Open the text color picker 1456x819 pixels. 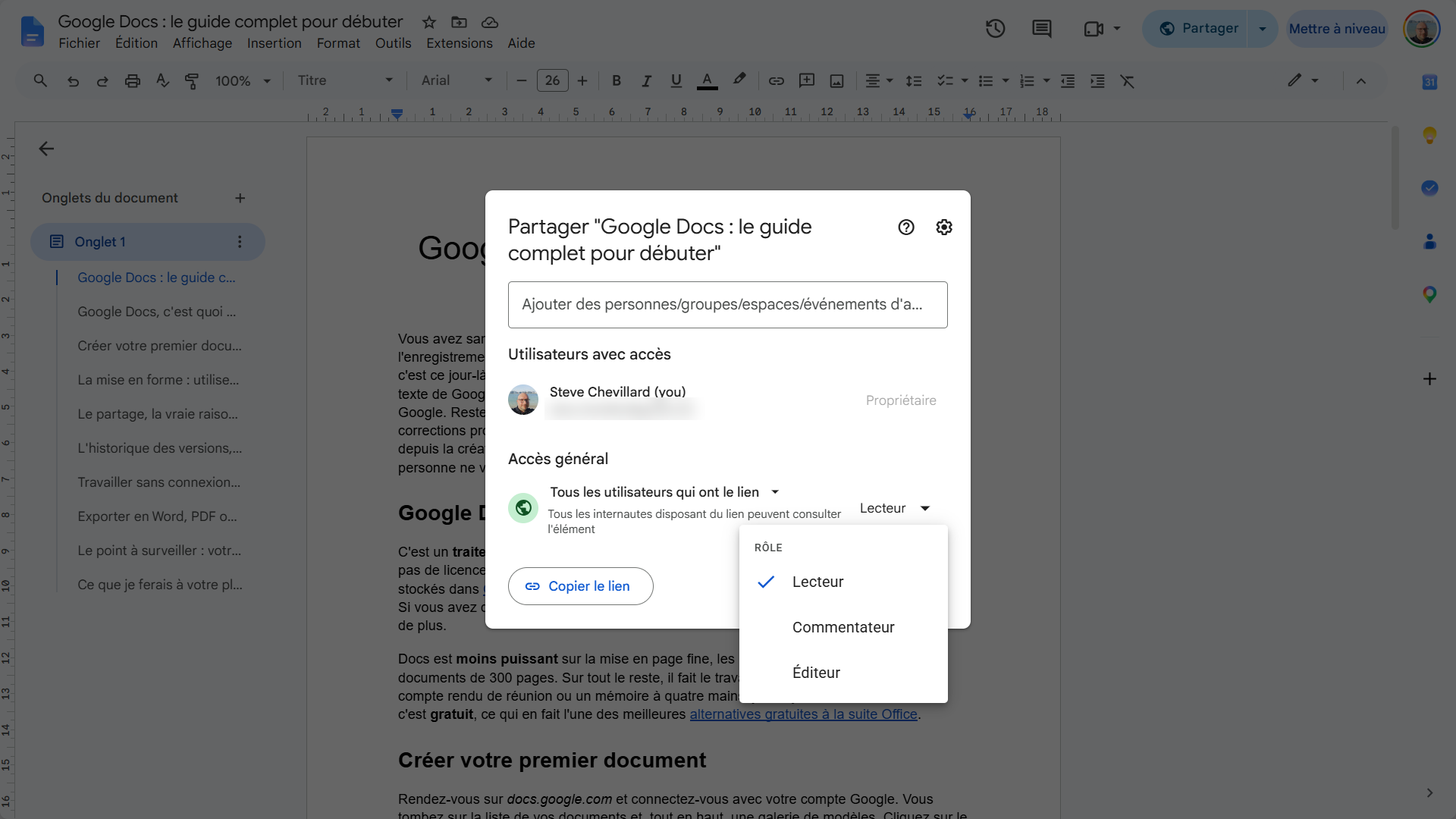(x=707, y=80)
